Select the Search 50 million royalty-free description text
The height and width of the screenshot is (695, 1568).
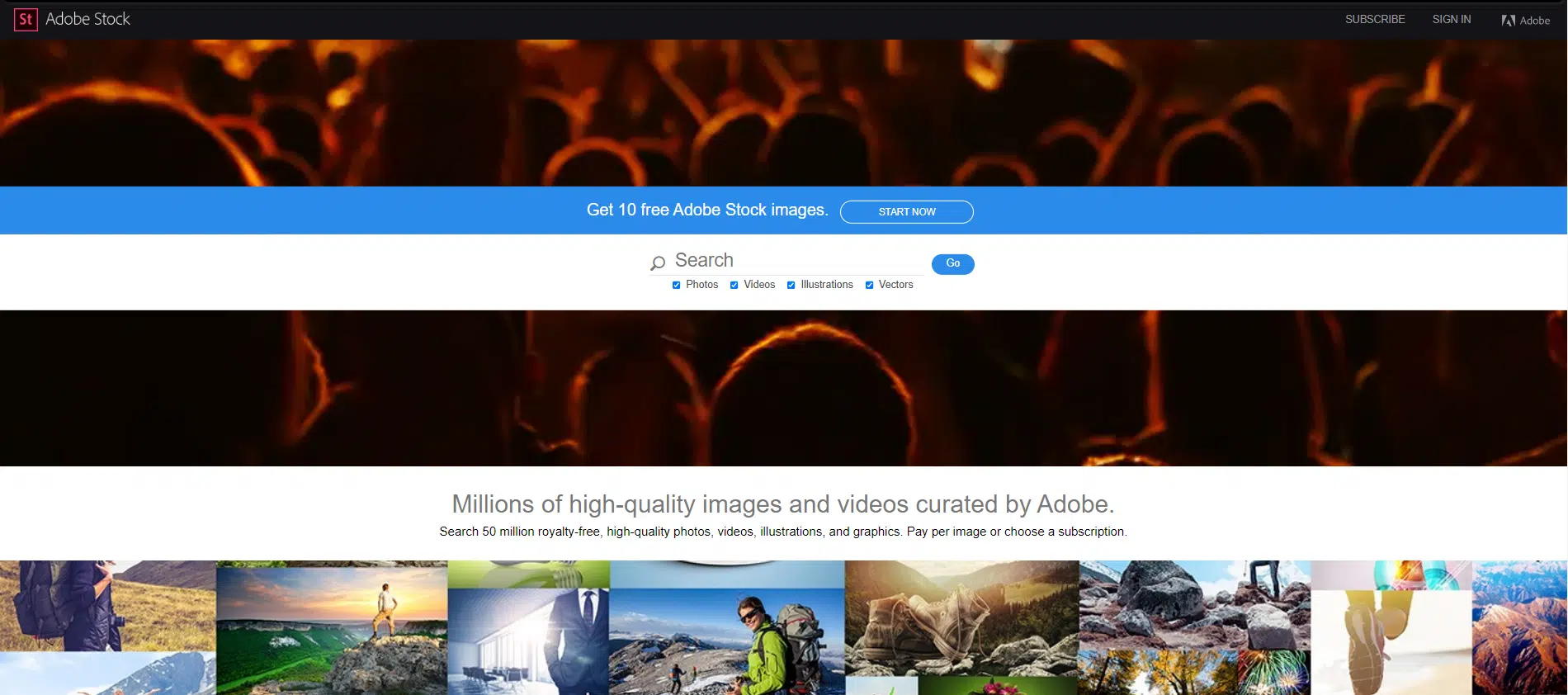pyautogui.click(x=783, y=532)
